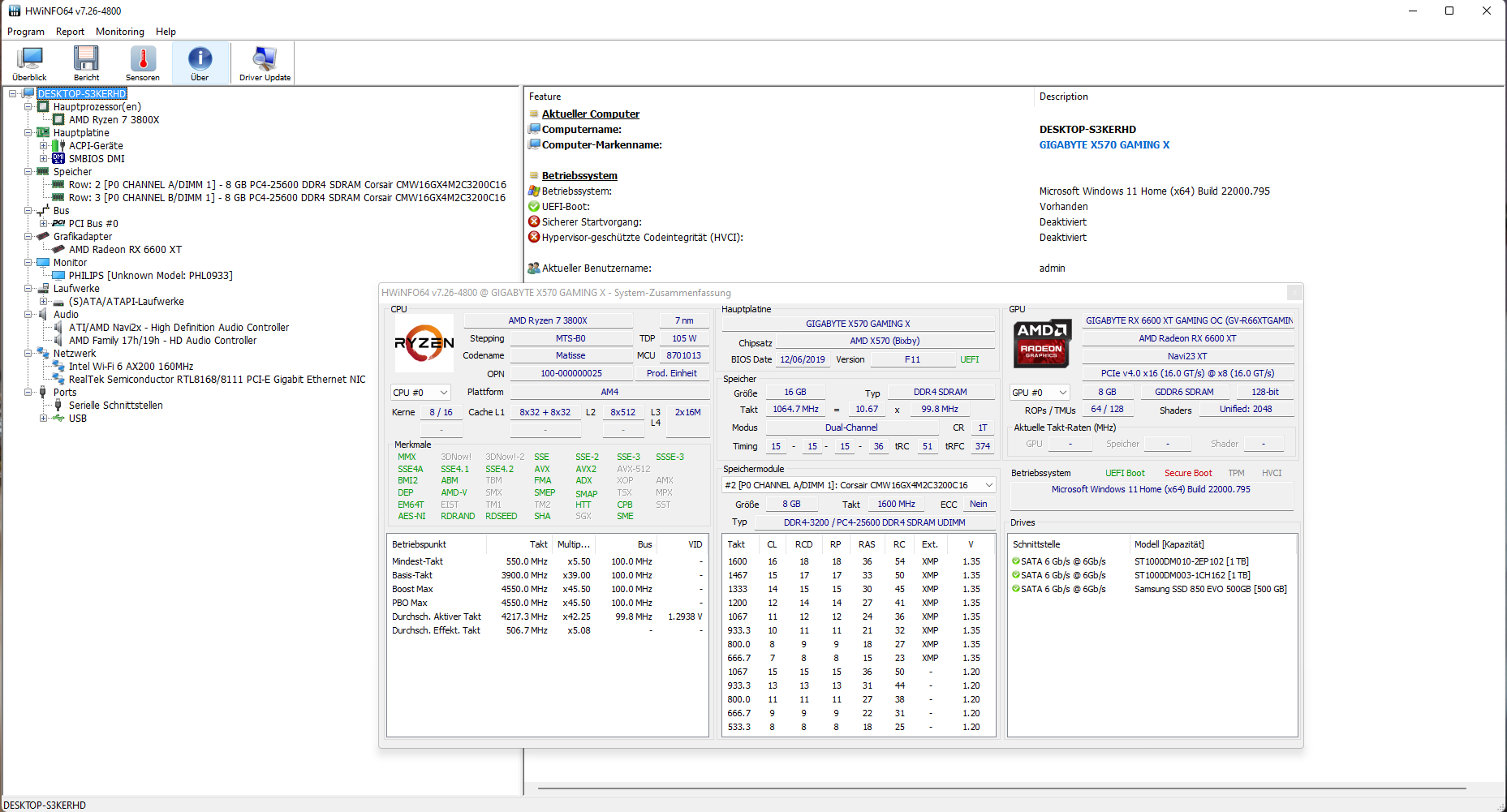Open the Monitoring menu
Screen dimensions: 1507x812
coord(119,32)
